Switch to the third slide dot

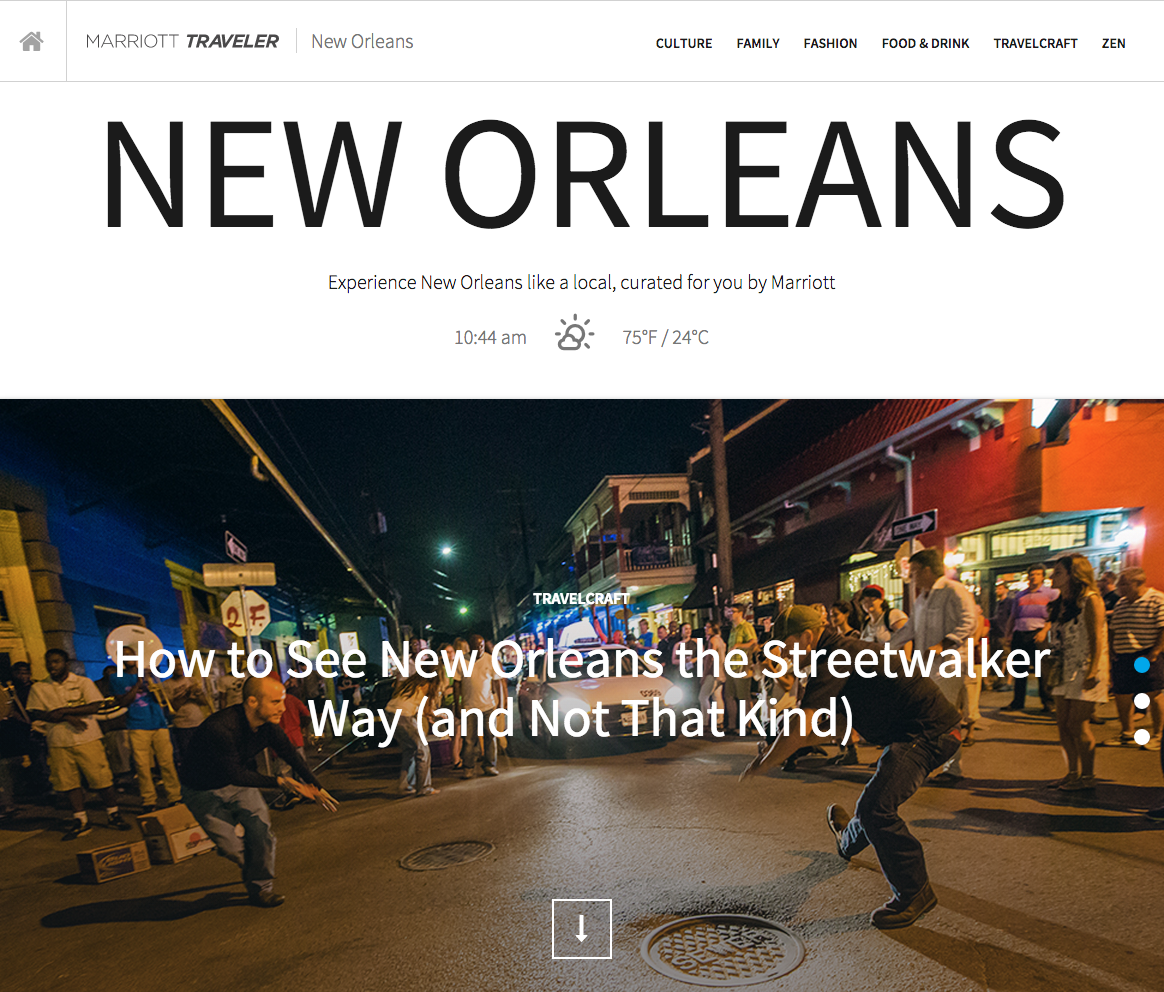[x=1142, y=737]
